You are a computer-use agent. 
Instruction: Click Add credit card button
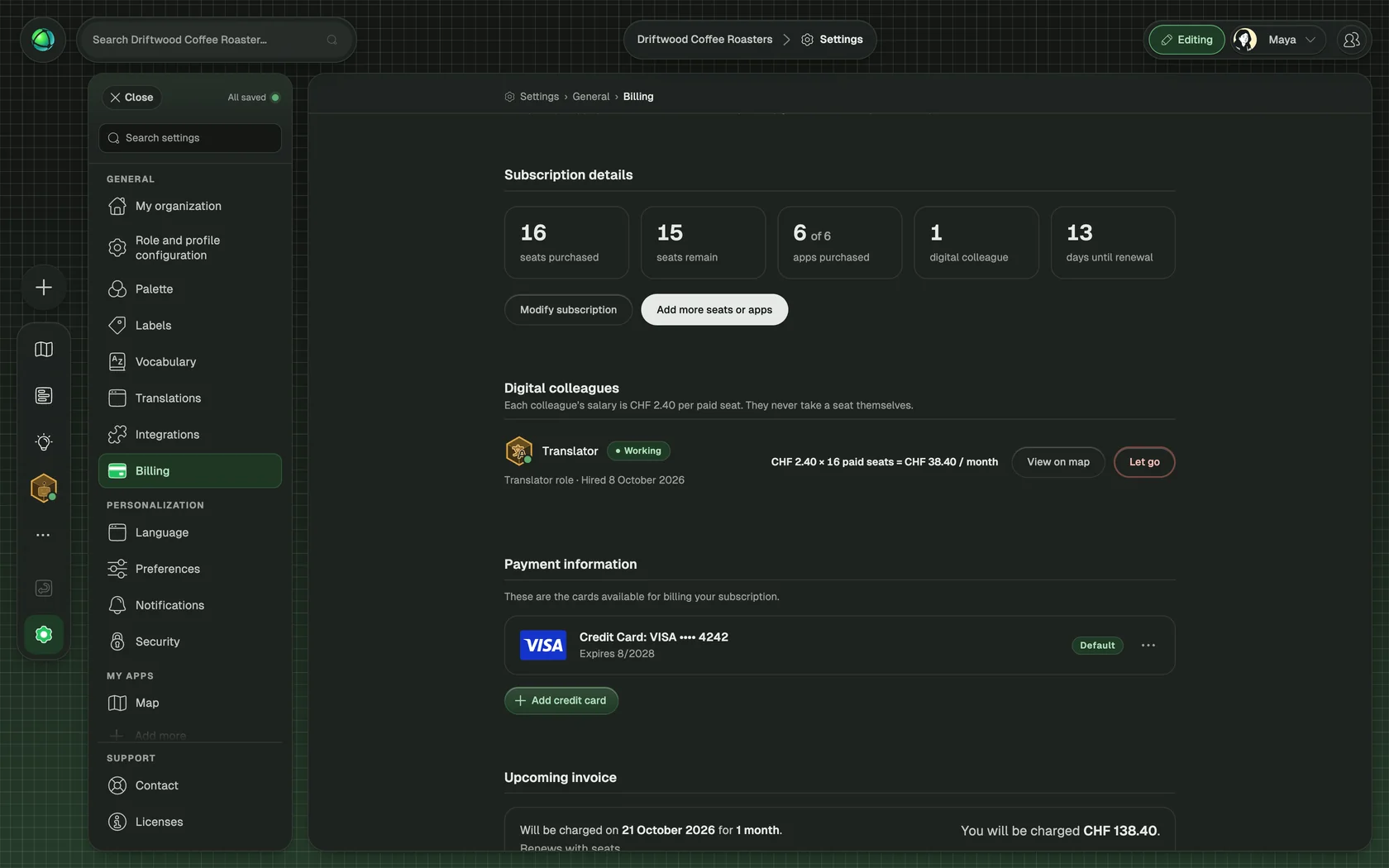pyautogui.click(x=561, y=701)
